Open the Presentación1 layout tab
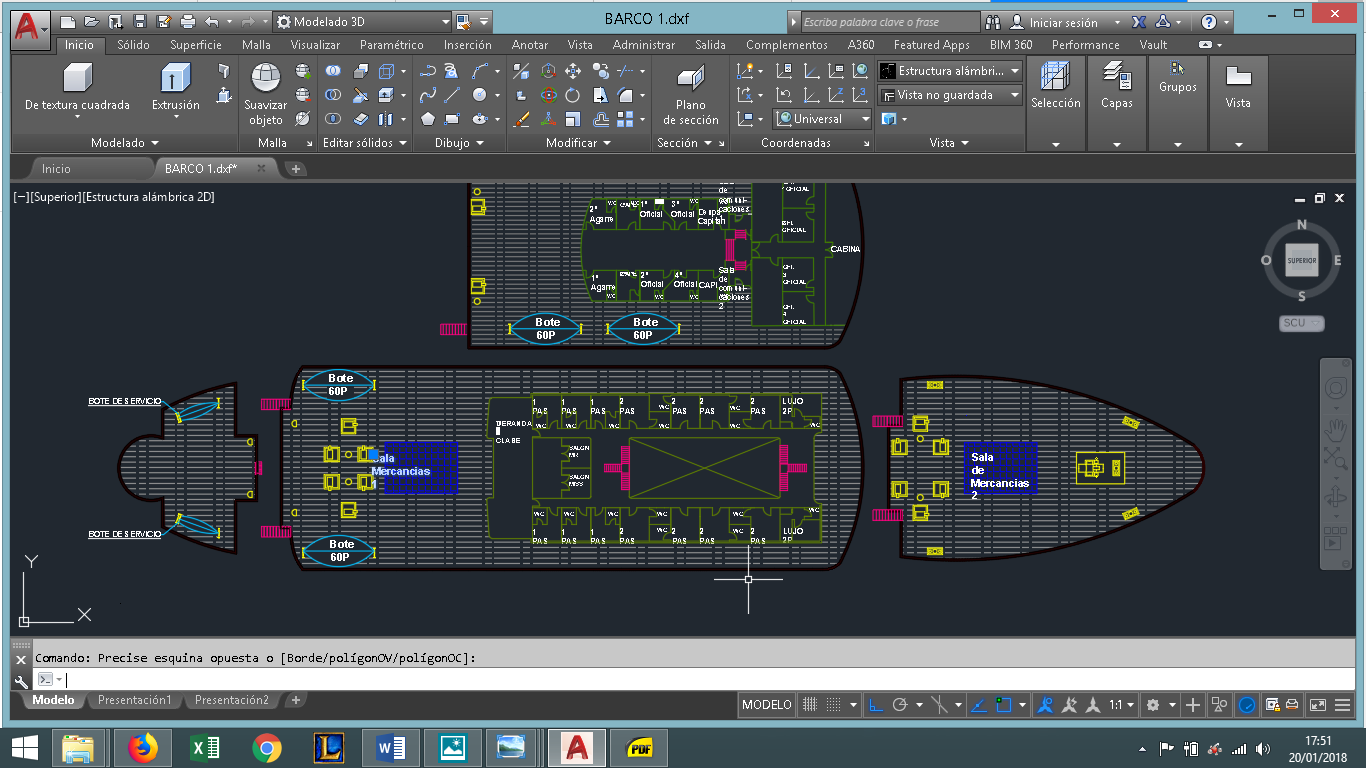Viewport: 1366px width, 768px height. coord(134,700)
